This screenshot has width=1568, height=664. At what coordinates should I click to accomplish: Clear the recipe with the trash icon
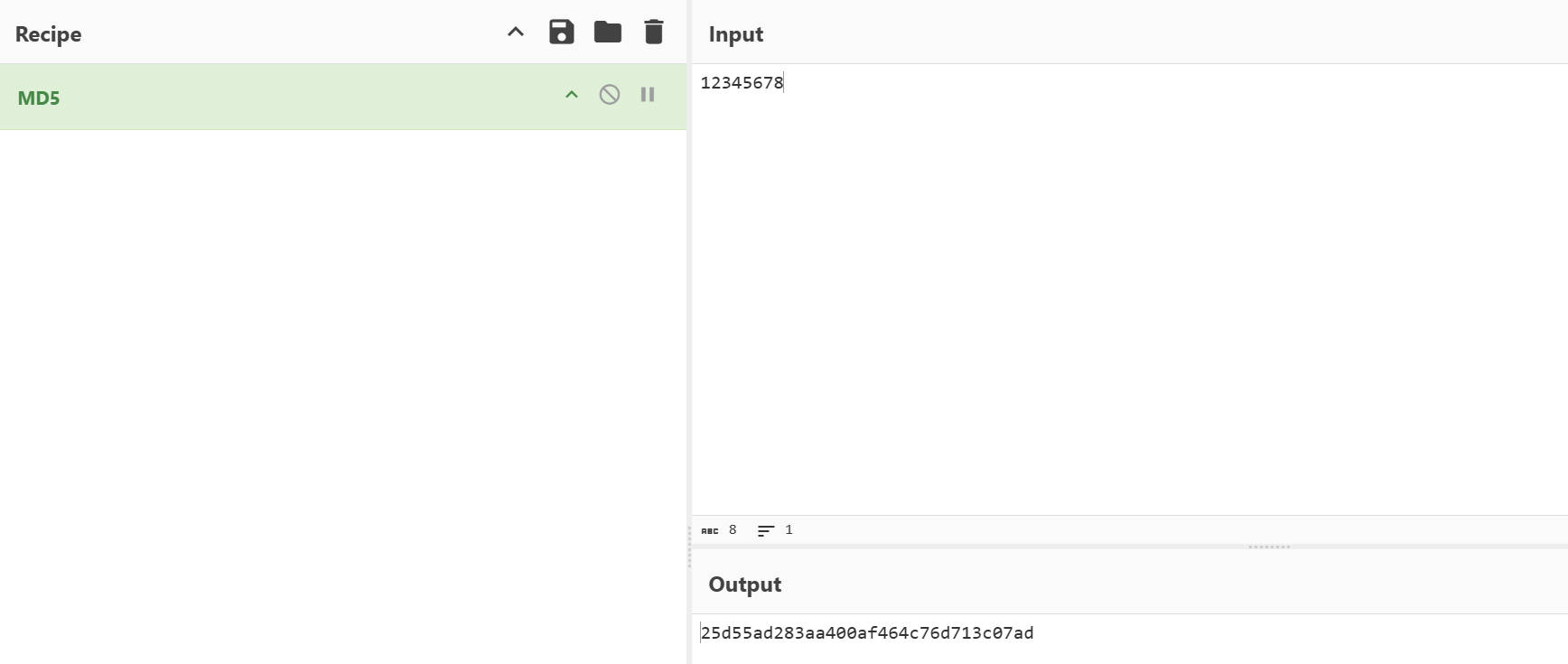653,33
